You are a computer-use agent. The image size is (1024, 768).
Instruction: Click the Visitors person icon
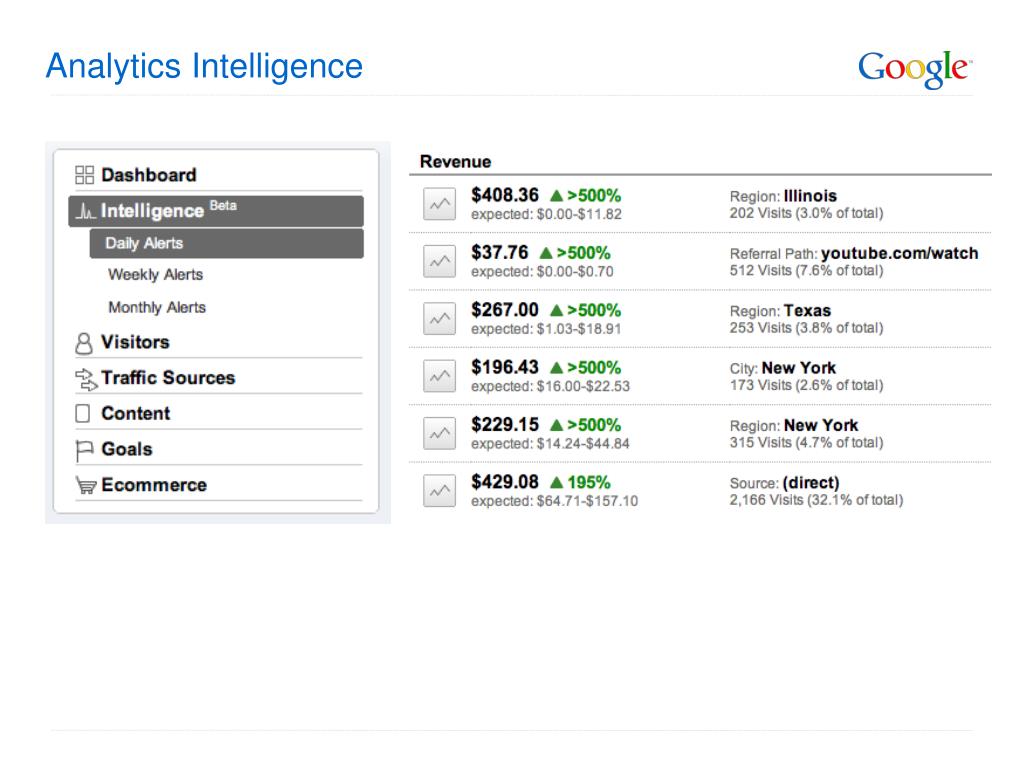[x=84, y=343]
